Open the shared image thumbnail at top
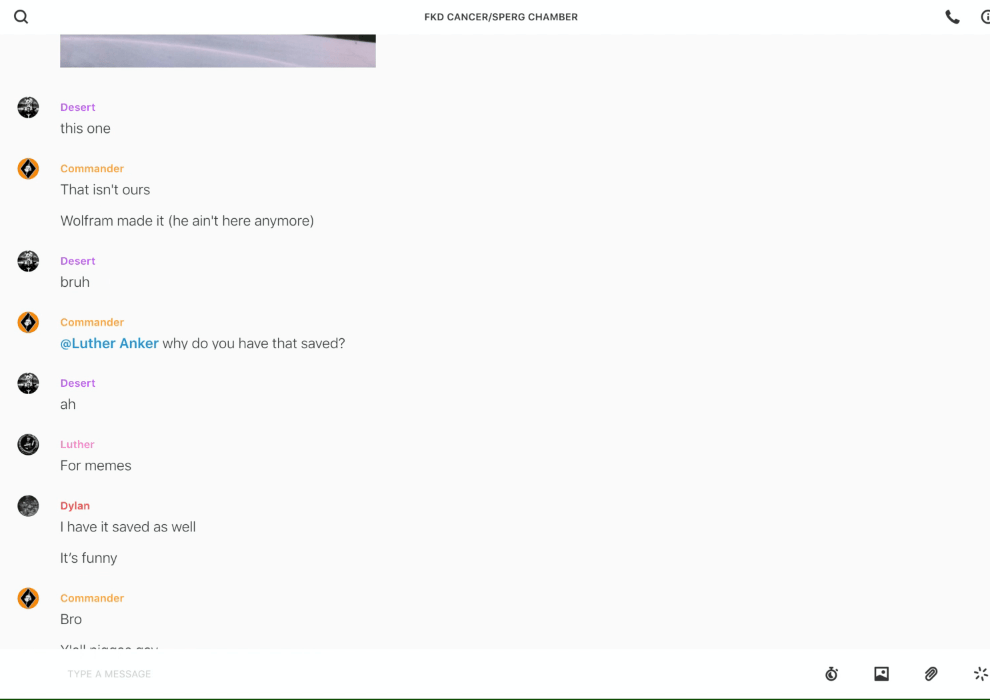 point(218,50)
